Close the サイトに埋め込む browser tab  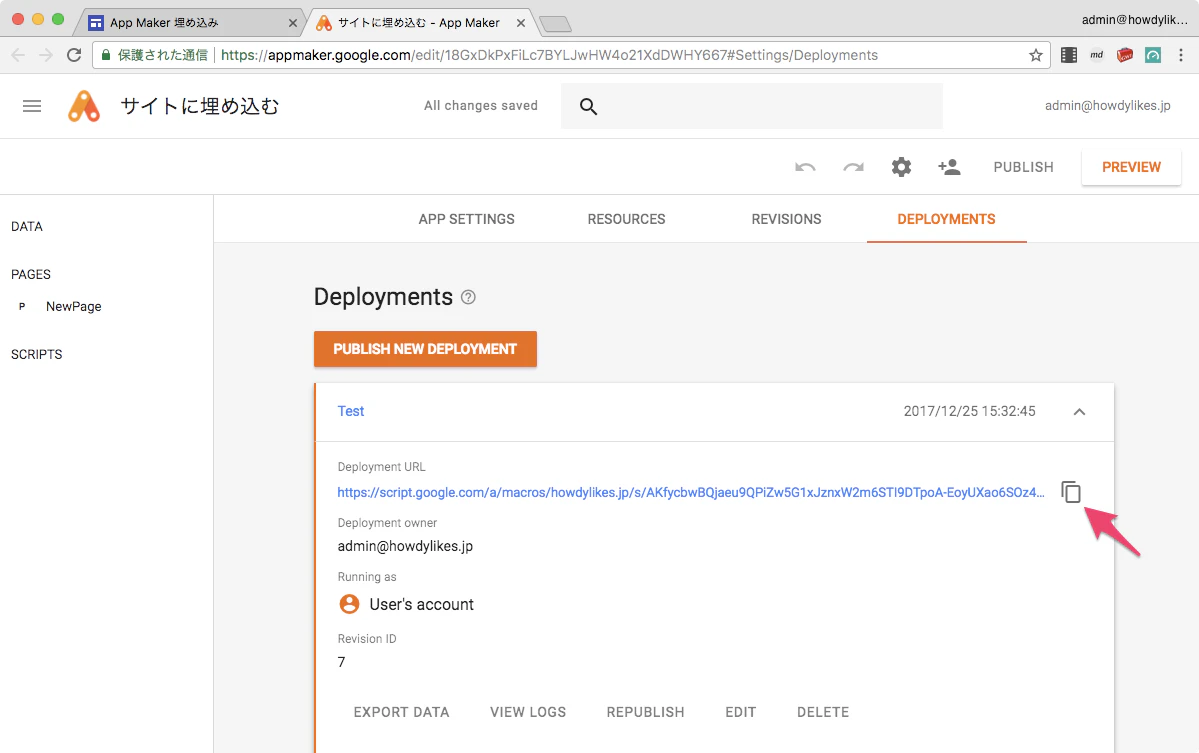tap(521, 23)
